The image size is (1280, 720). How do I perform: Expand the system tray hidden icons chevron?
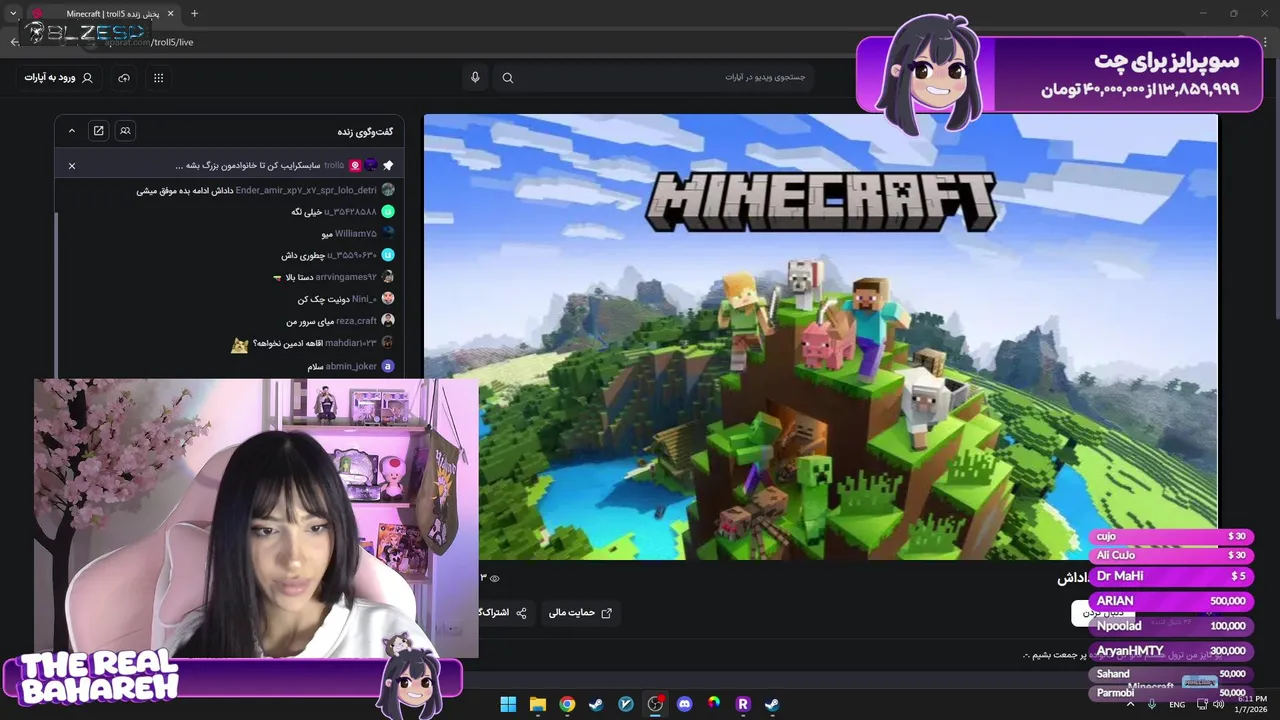click(x=1131, y=704)
